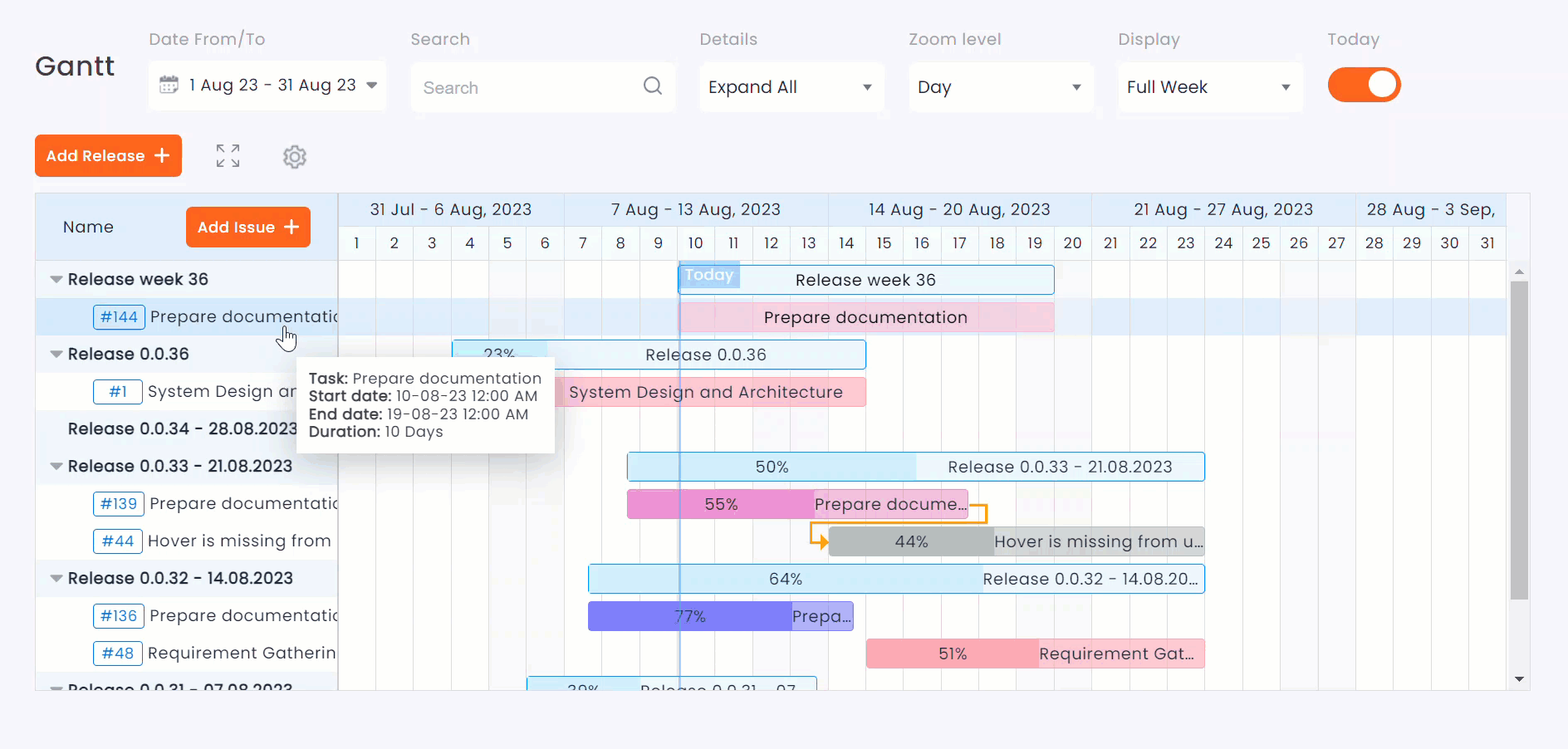Click the dependency arrow before Hover bar
The height and width of the screenshot is (749, 1568).
pyautogui.click(x=820, y=541)
